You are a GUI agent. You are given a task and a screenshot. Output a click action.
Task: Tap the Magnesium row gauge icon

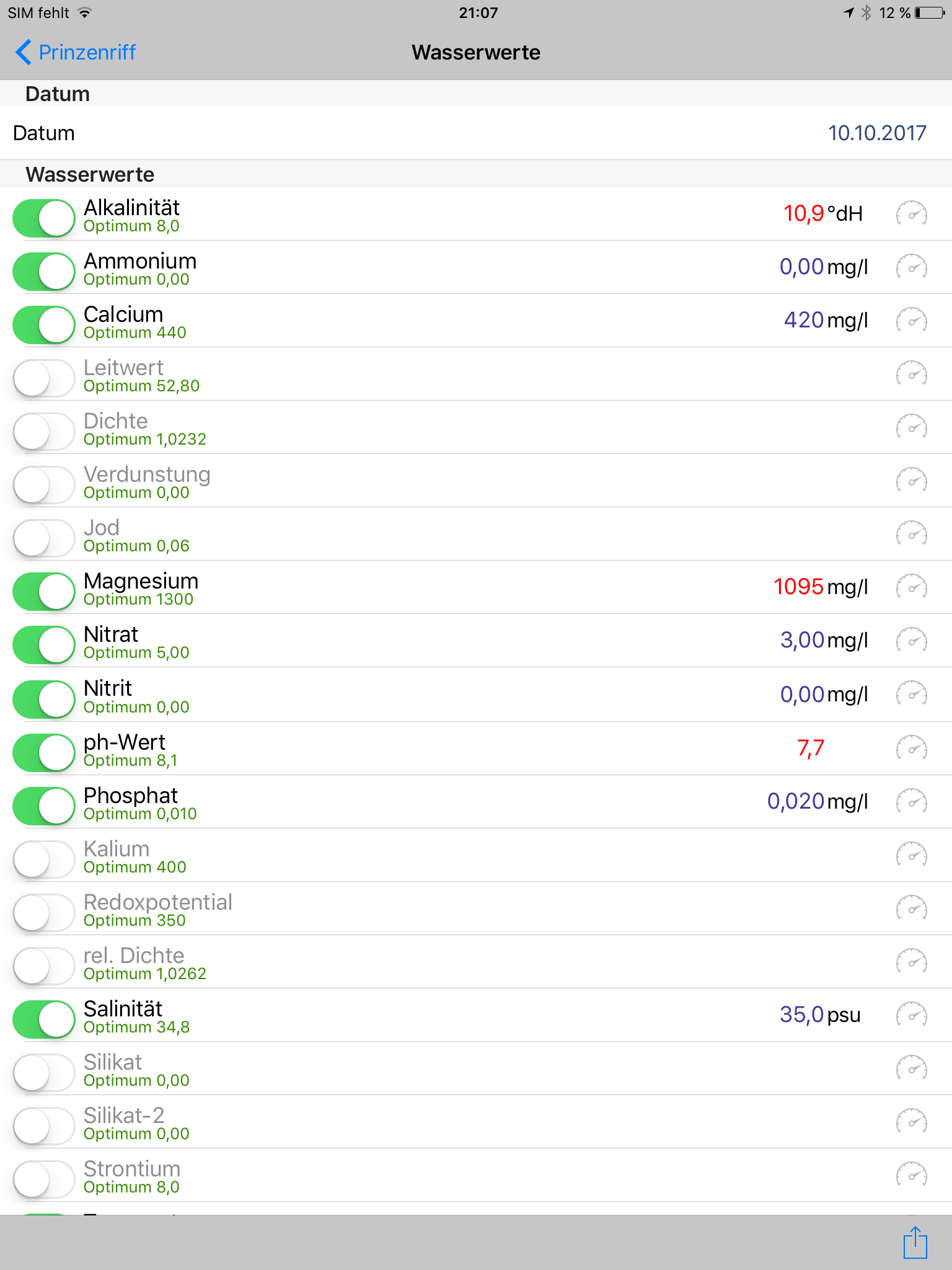pyautogui.click(x=911, y=587)
